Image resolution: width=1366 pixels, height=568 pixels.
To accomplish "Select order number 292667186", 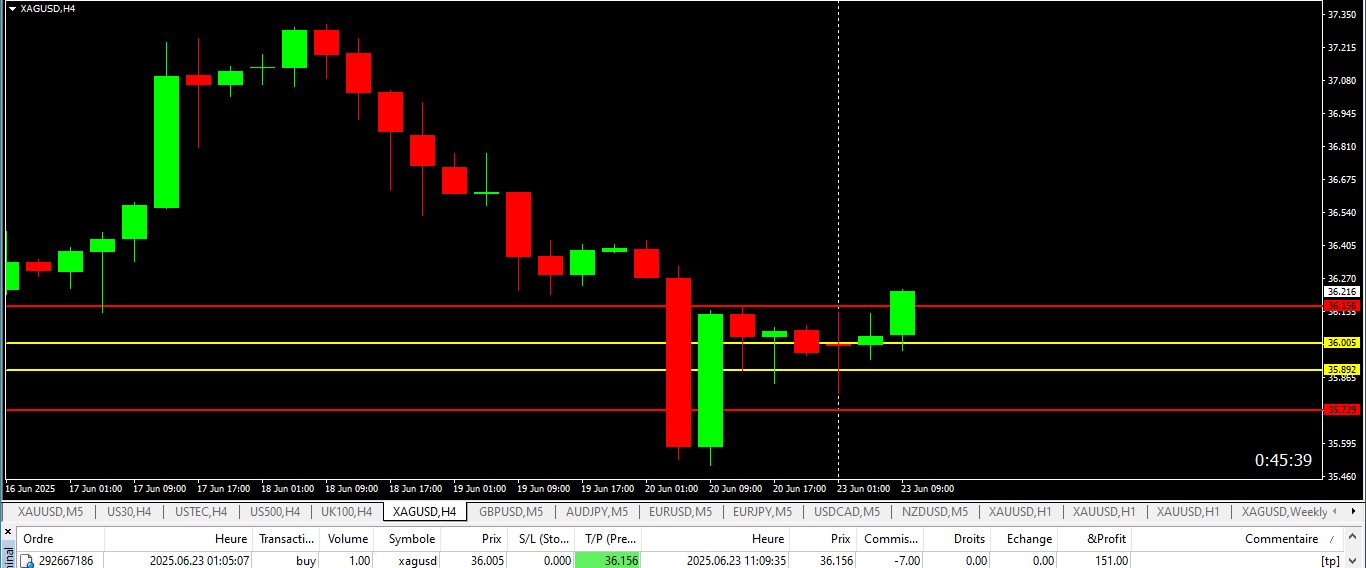I will click(x=65, y=561).
